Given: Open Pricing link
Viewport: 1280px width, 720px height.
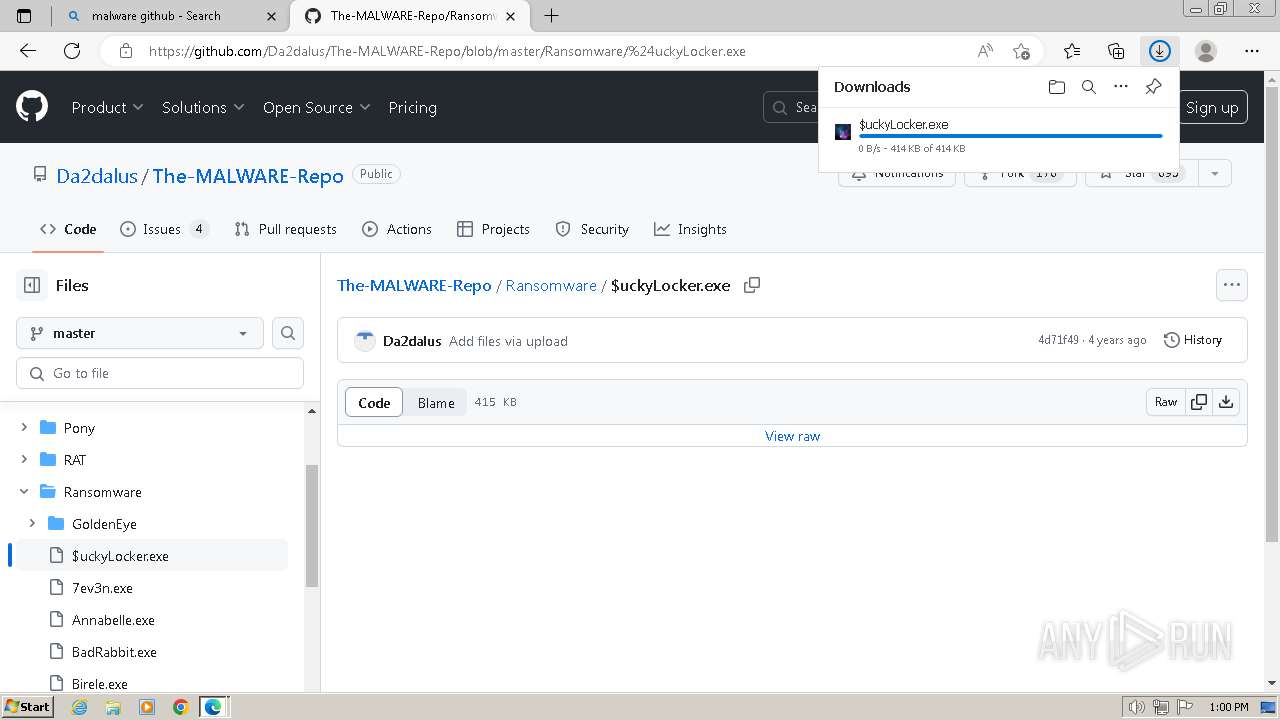Looking at the screenshot, I should click(x=412, y=107).
